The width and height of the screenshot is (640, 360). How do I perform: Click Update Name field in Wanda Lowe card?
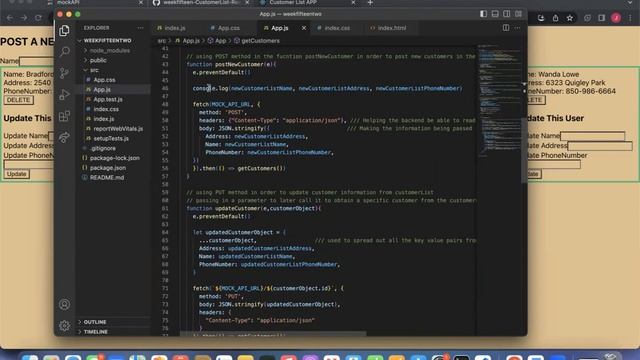[592, 136]
